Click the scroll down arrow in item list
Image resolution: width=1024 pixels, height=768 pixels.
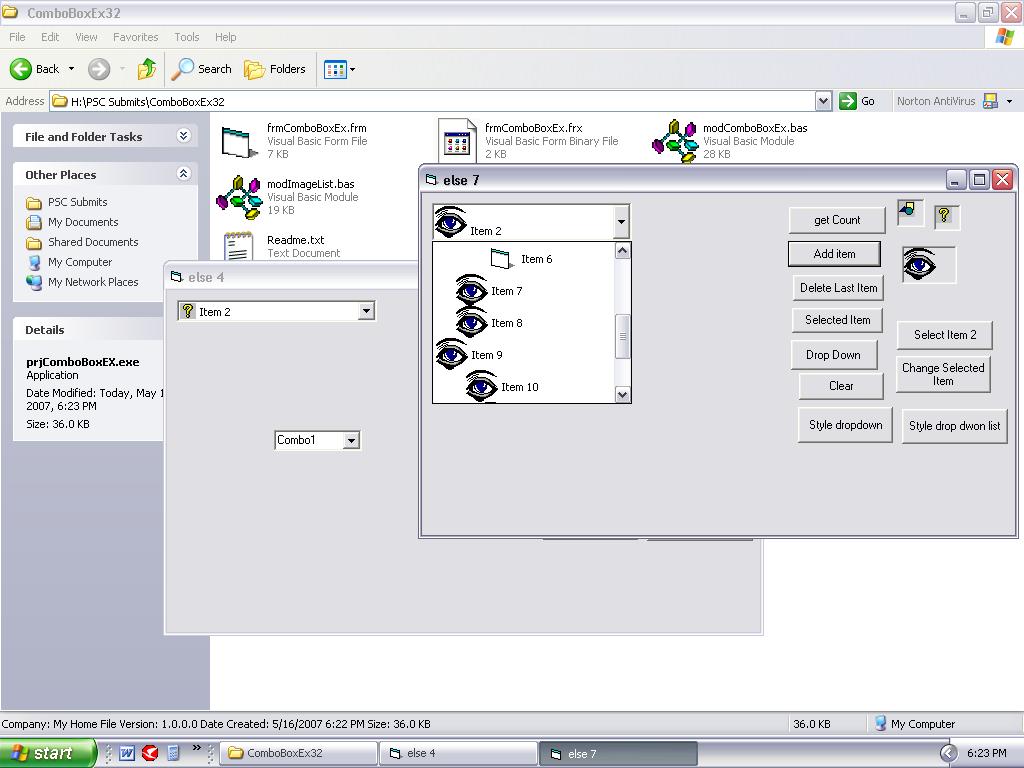tap(623, 395)
